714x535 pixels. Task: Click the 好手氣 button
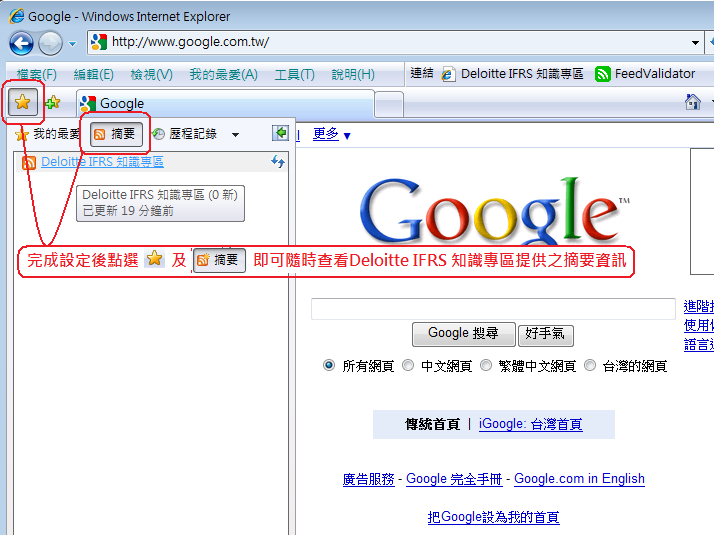pyautogui.click(x=546, y=335)
